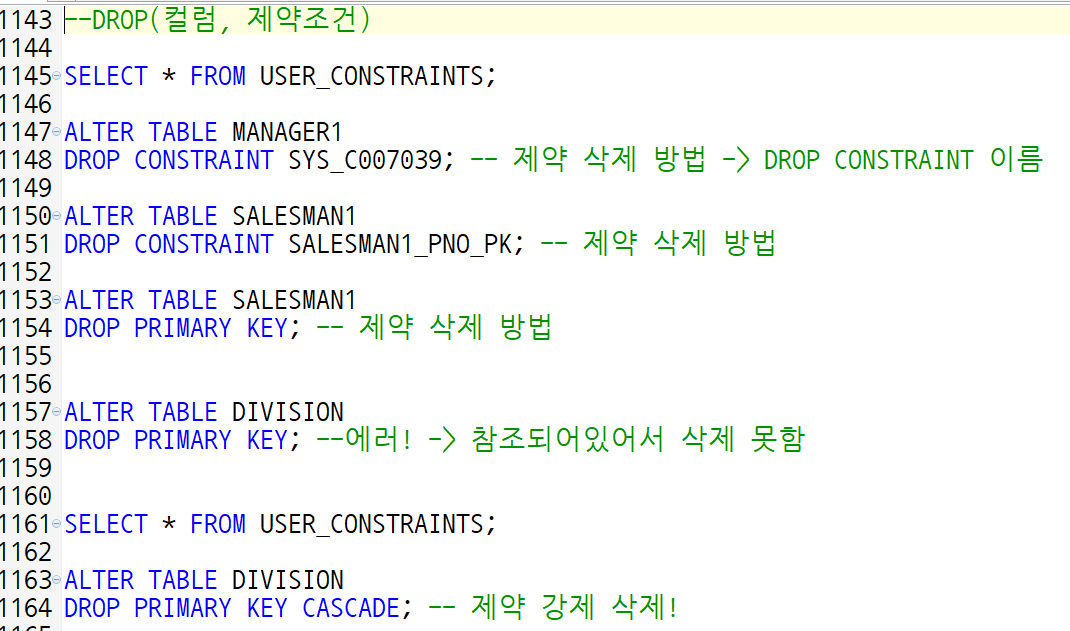Collapse the ALTER TABLE MANAGER1 code block
Viewport: 1070px width, 631px height.
57,131
